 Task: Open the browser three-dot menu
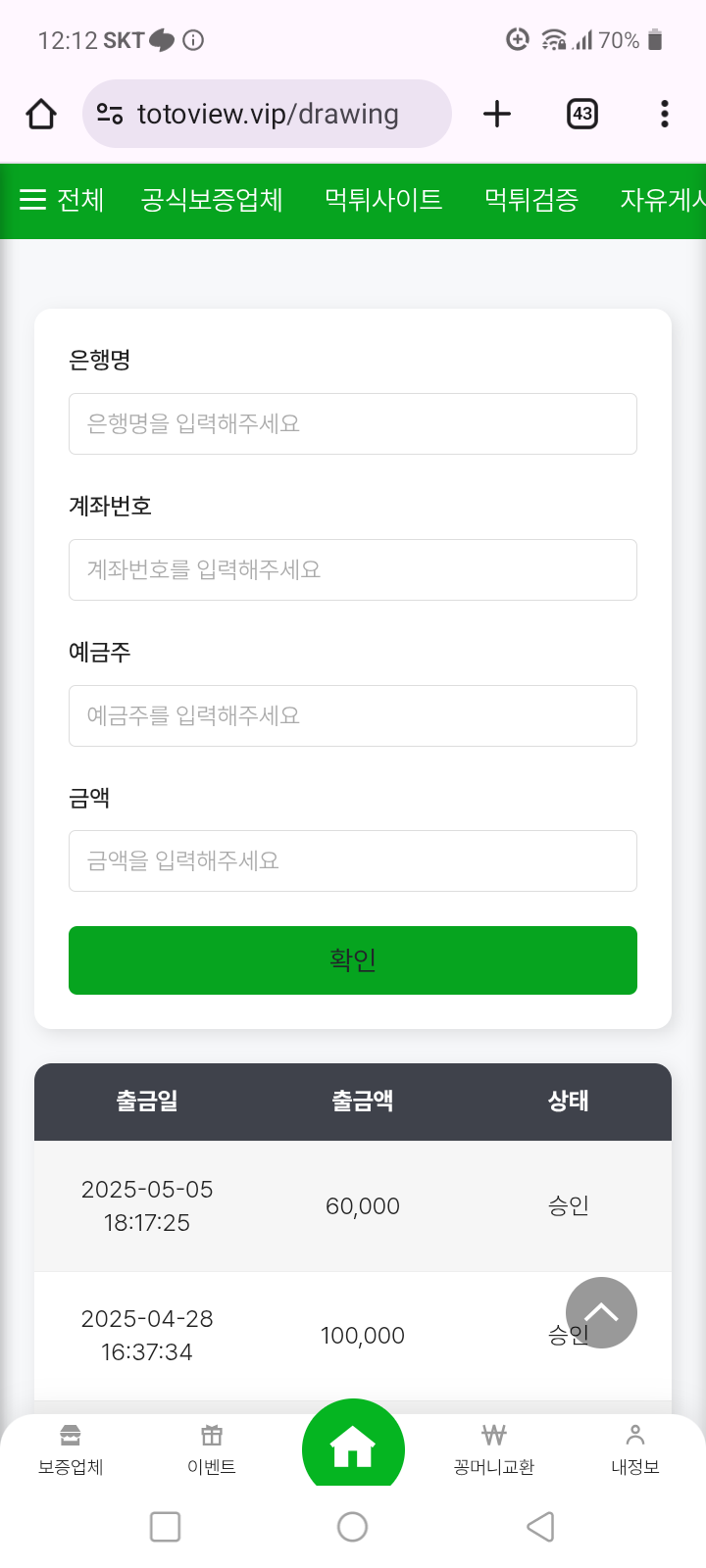pyautogui.click(x=665, y=115)
